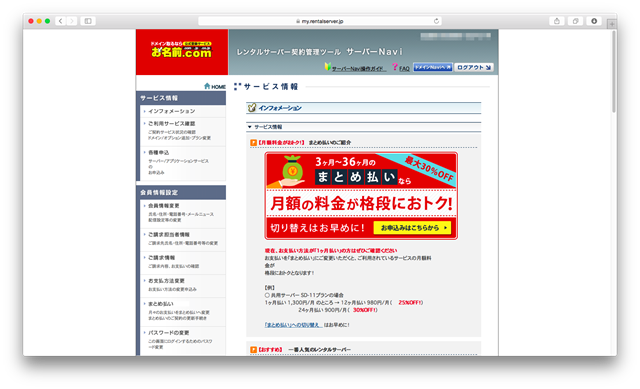Image resolution: width=640 pixels, height=389 pixels.
Task: Click the ログアウト button
Action: [x=474, y=67]
